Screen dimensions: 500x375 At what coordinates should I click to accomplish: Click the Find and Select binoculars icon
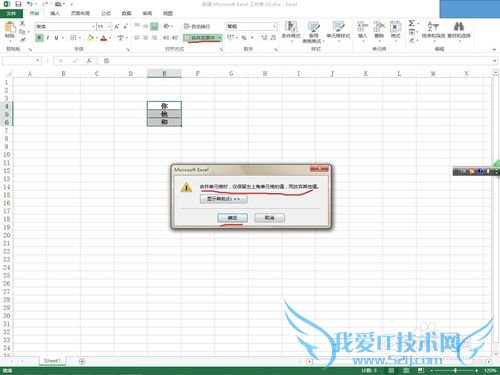[x=459, y=26]
